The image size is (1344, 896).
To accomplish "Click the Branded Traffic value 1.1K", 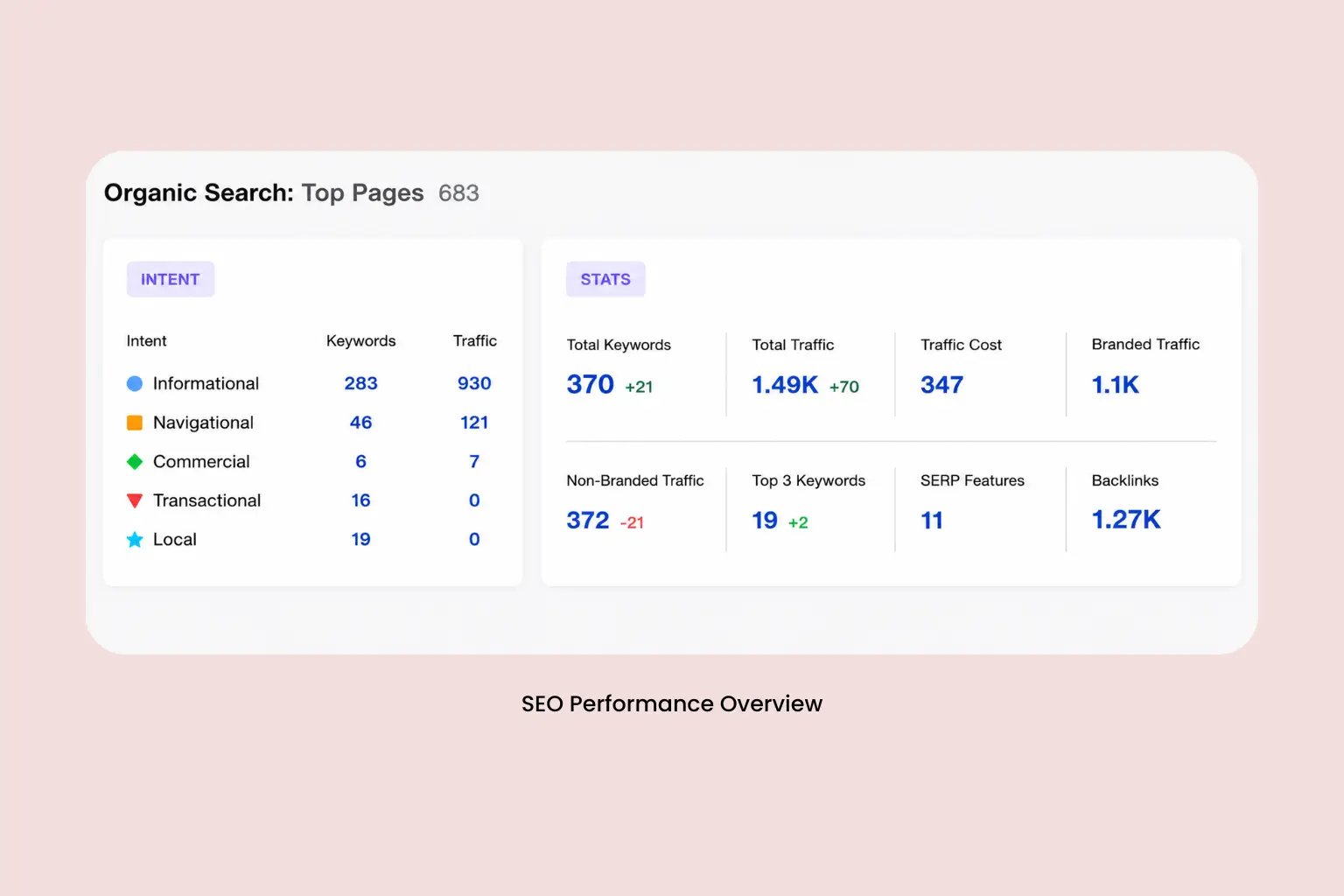I will coord(1116,384).
